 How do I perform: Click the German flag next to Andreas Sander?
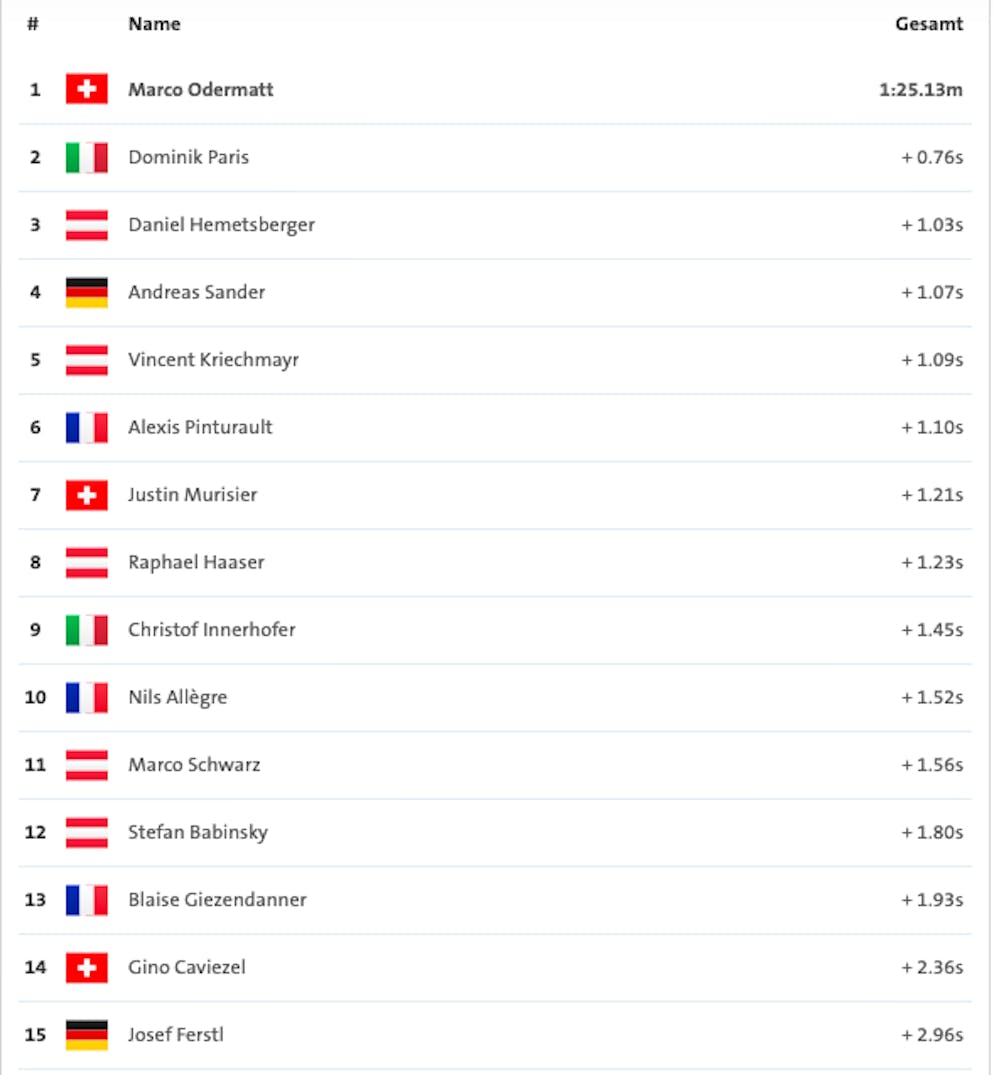(x=87, y=292)
